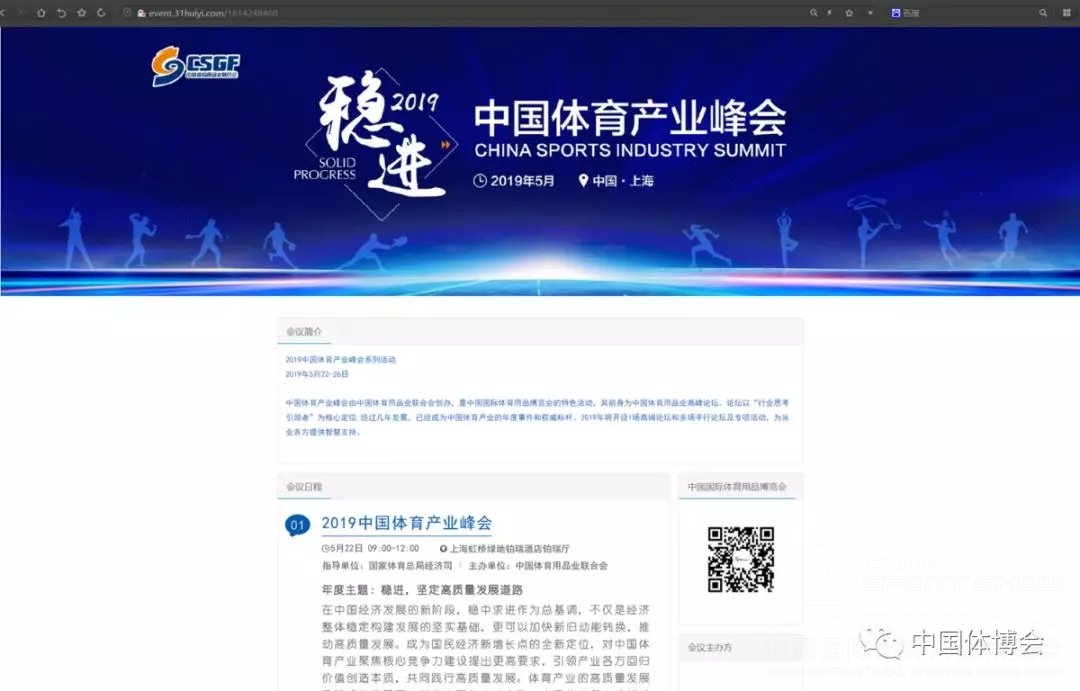Click the agenda time 5月22日 09:00-12:00
Image resolution: width=1080 pixels, height=691 pixels.
point(371,548)
